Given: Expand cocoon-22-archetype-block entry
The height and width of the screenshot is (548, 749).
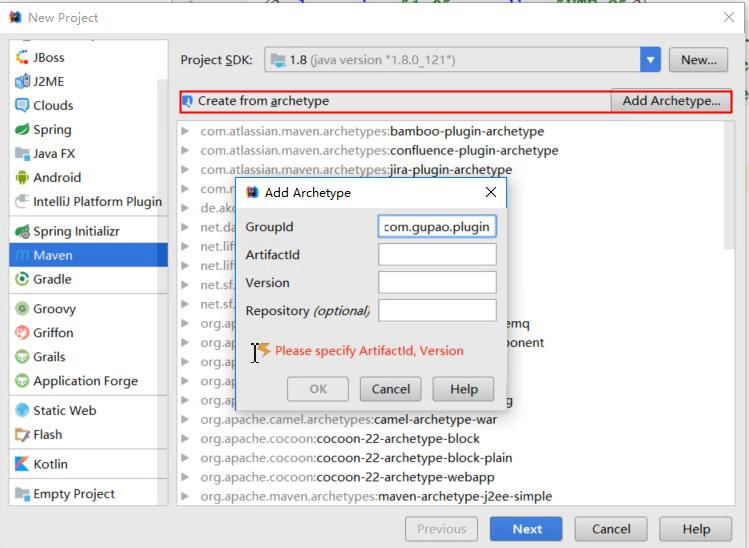Looking at the screenshot, I should coord(185,439).
